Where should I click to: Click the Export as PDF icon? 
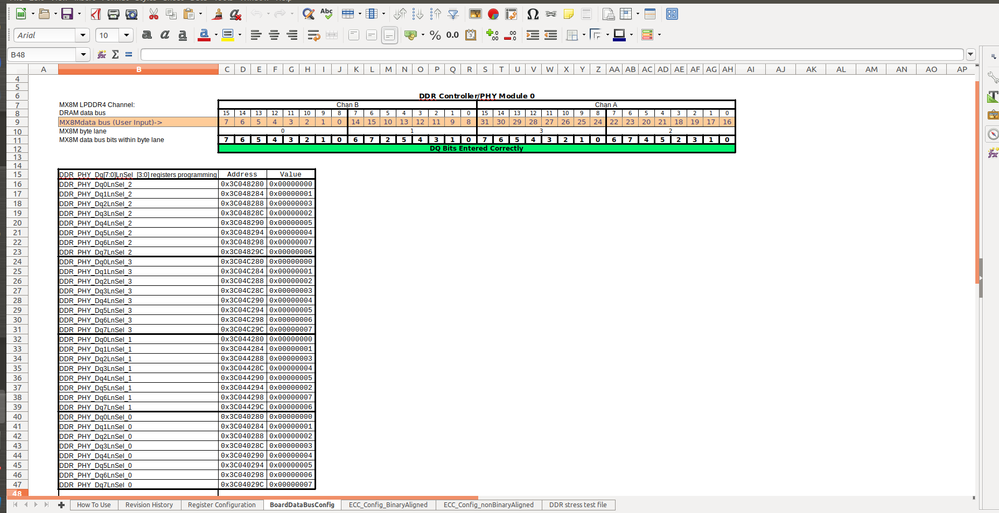tap(94, 13)
